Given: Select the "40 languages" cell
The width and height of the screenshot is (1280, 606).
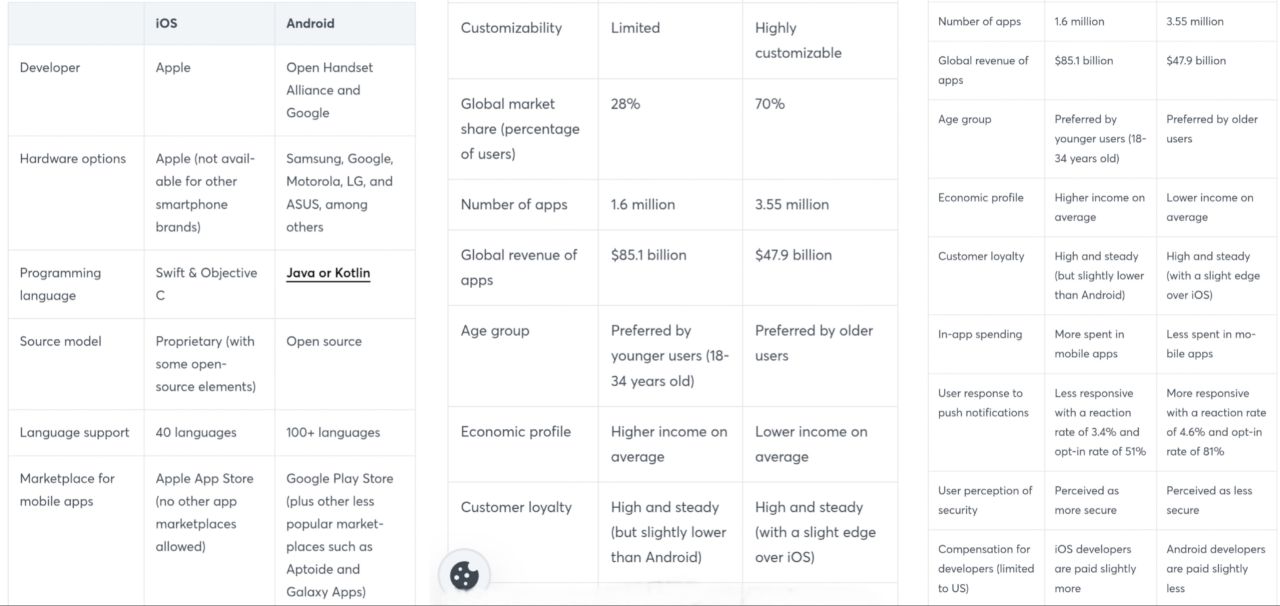Looking at the screenshot, I should [x=196, y=433].
